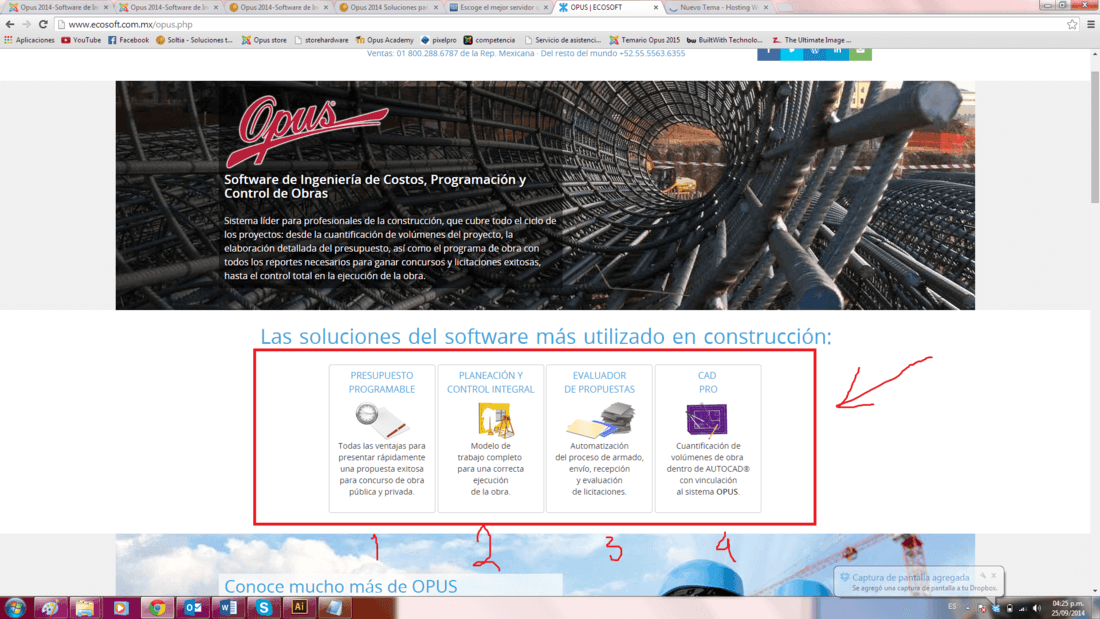Open the 'competencia' bookmark
The height and width of the screenshot is (619, 1100).
489,40
